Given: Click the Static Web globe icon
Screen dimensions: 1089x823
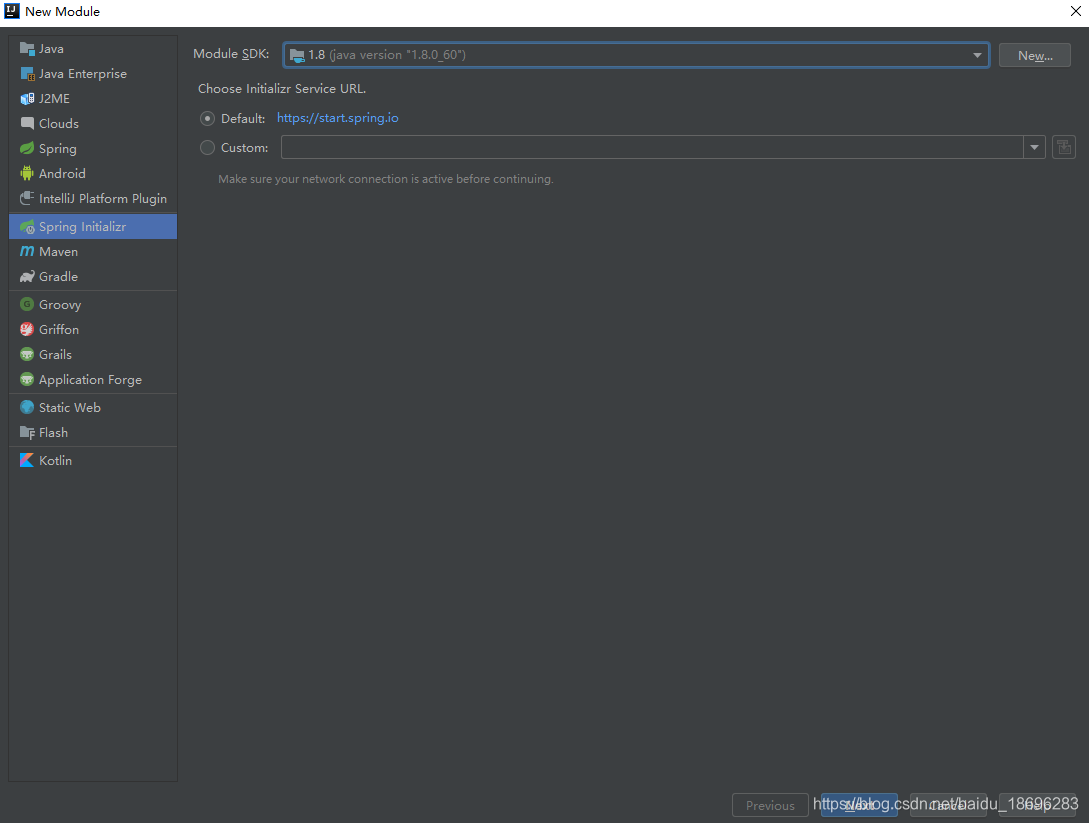Looking at the screenshot, I should click(27, 407).
